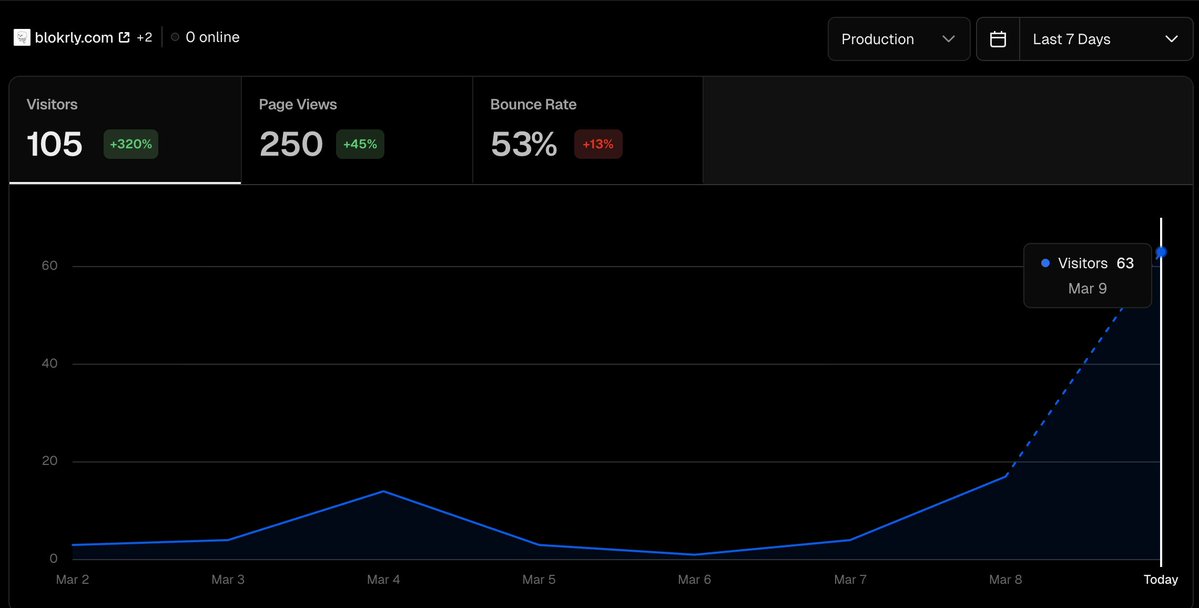Click the 20 y-axis value

pyautogui.click(x=50, y=461)
